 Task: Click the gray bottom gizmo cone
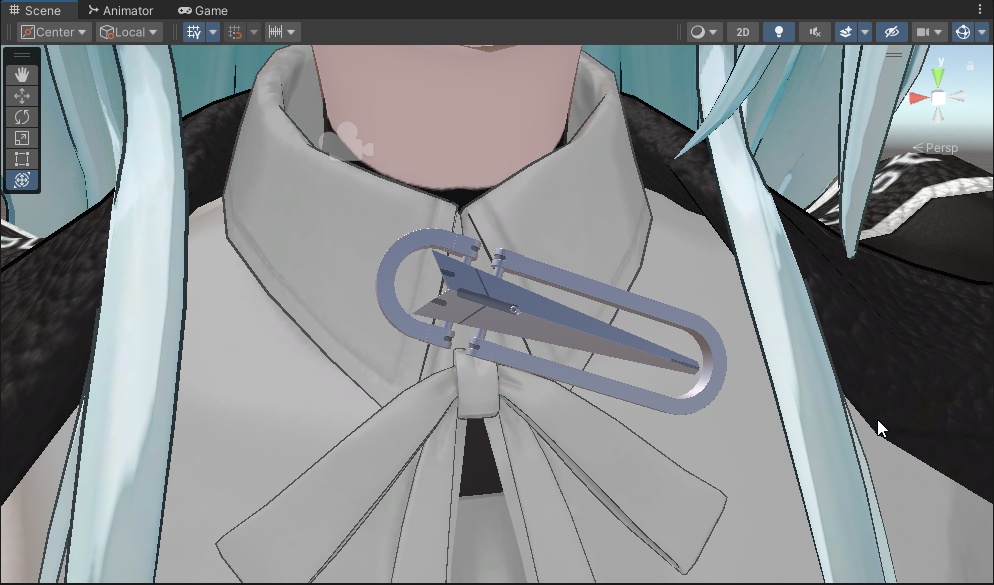[938, 114]
